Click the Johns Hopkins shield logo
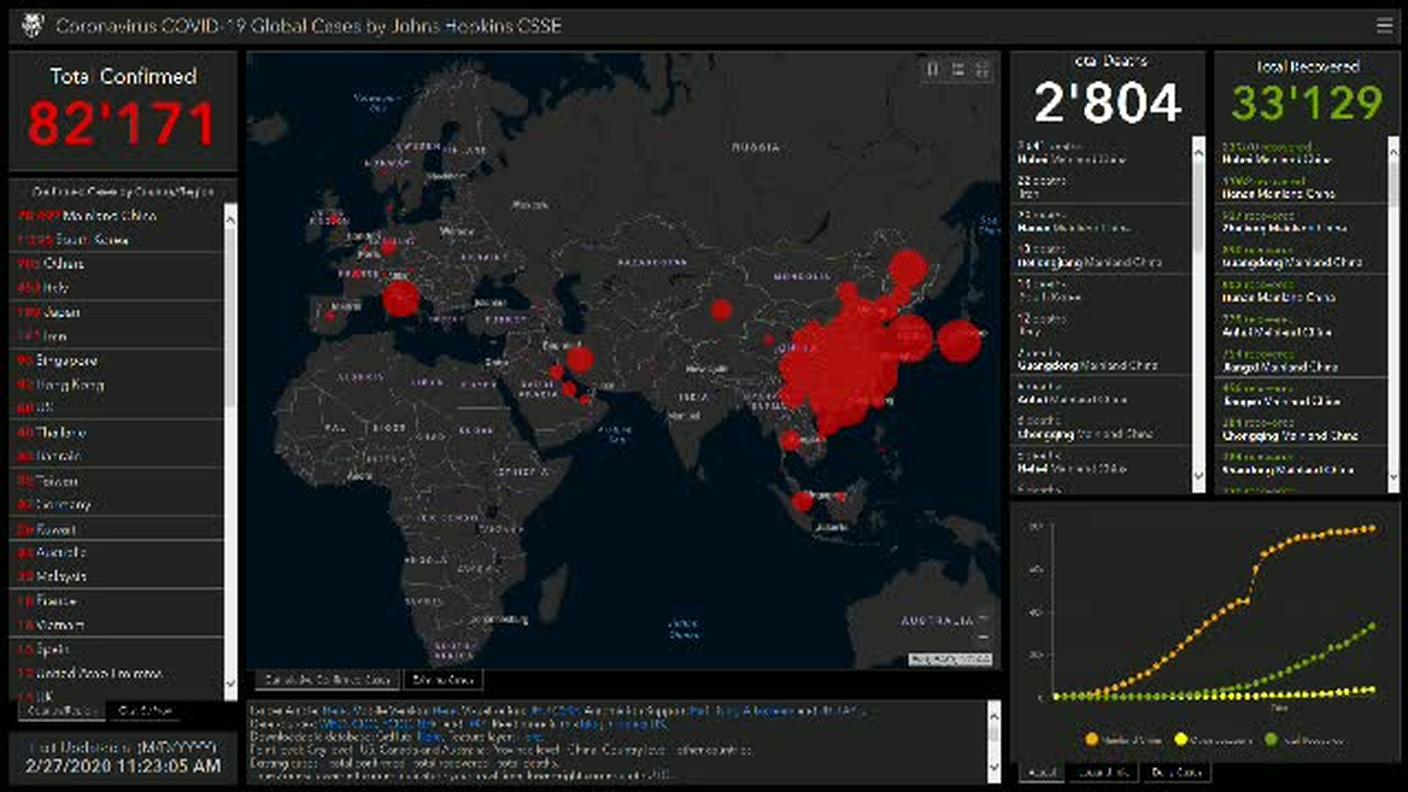 coord(32,25)
